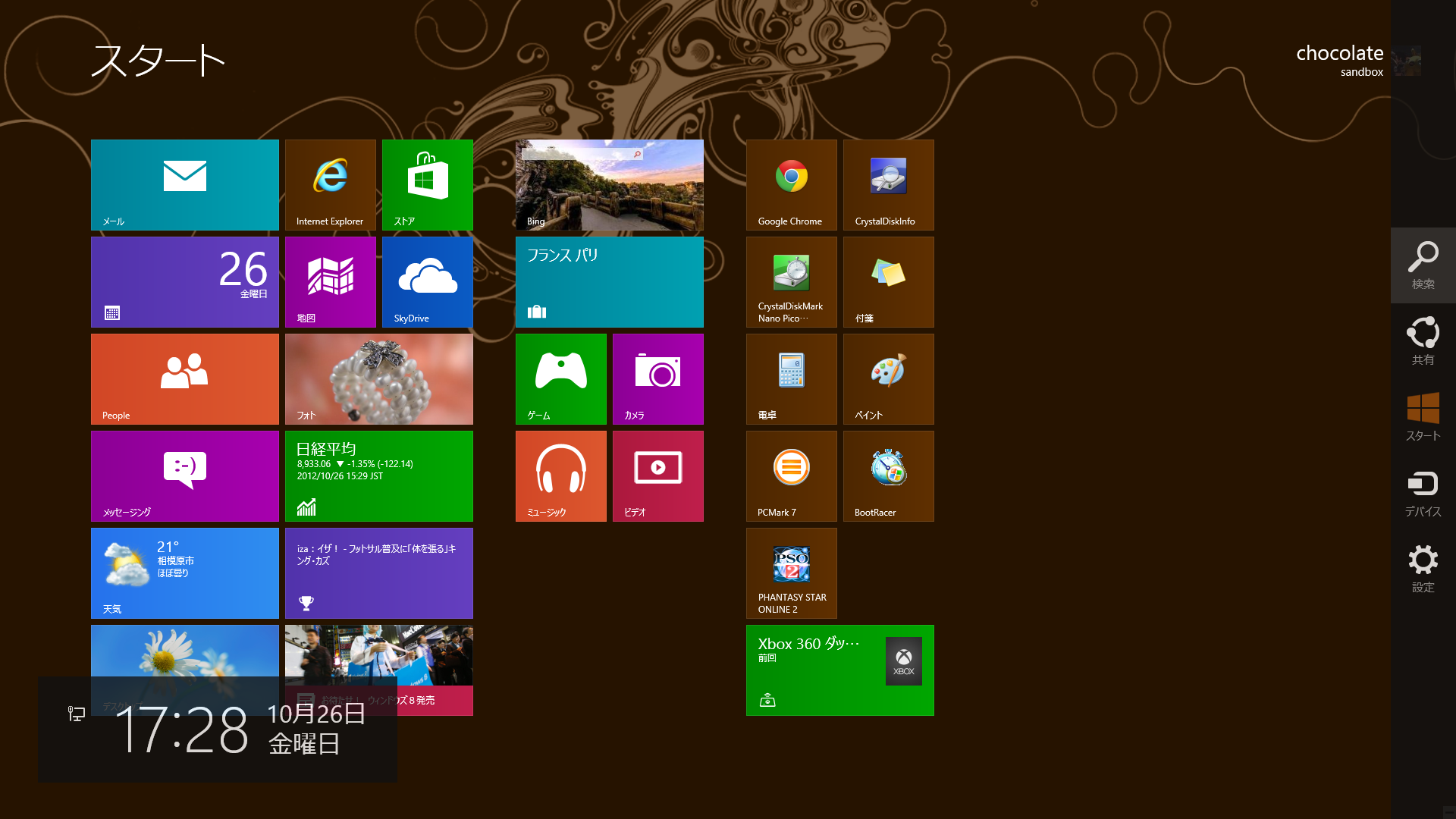Launch PHANTASY STAR ONLINE 2 tile
This screenshot has width=1456, height=819.
791,573
